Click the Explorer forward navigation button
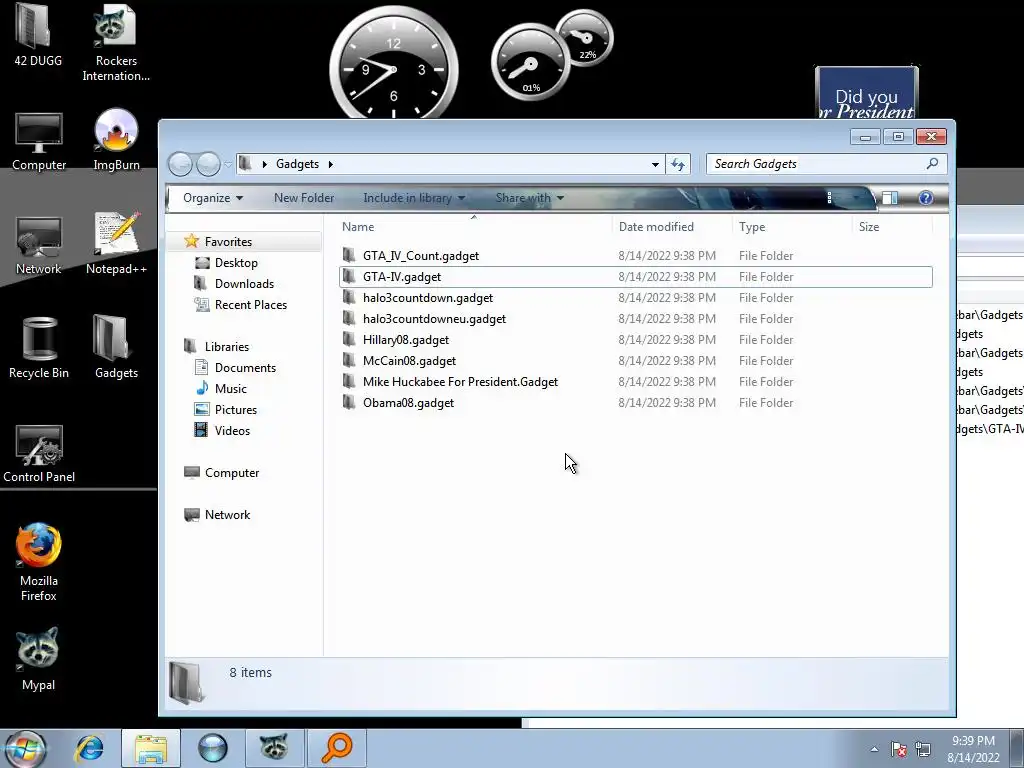 pos(208,164)
